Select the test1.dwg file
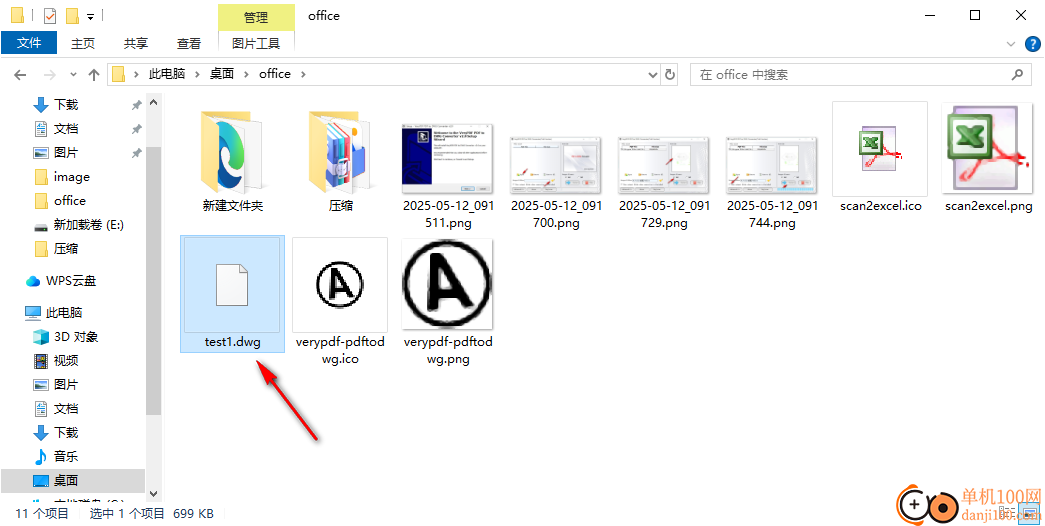Screen dimensions: 1045x526 (233, 293)
